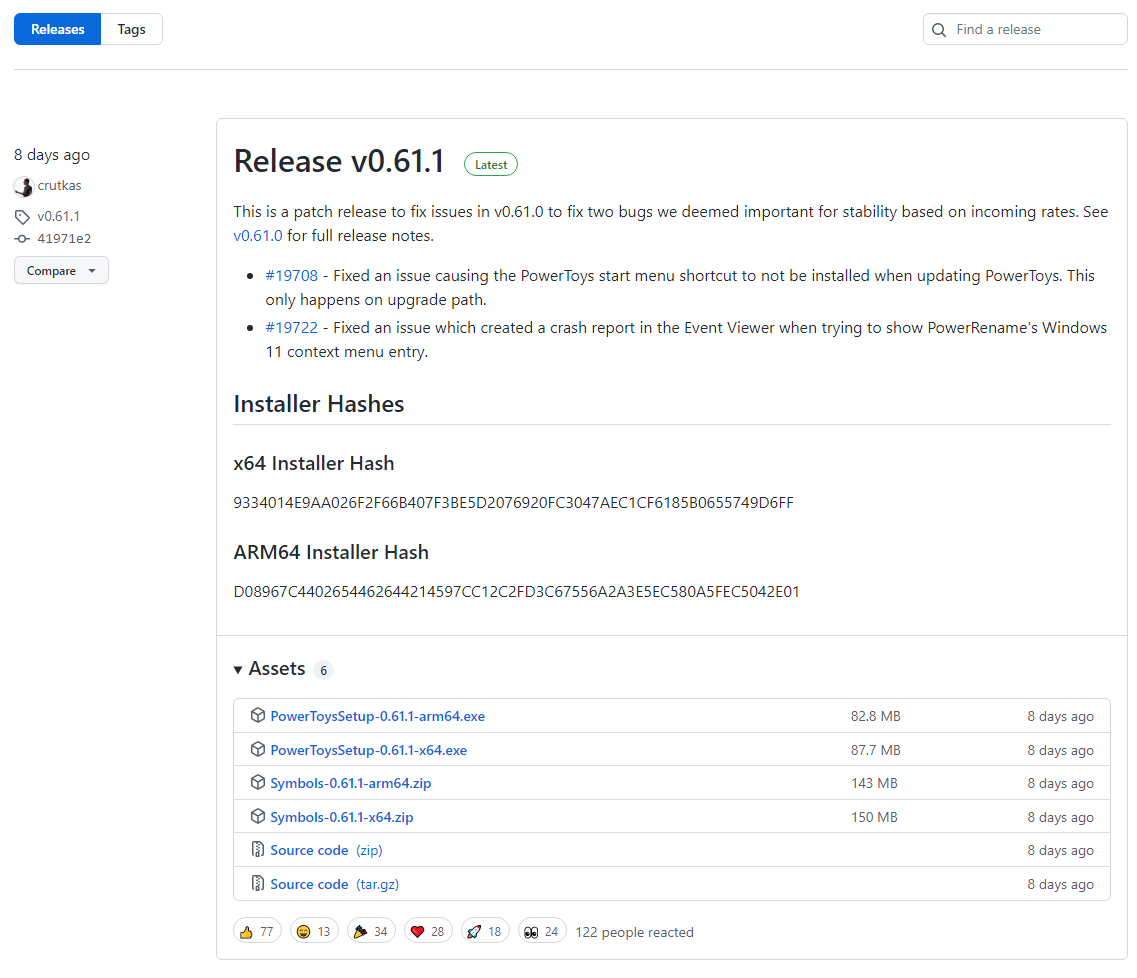Click the ARM64 installer hash string
Viewport: 1137px width, 978px height.
click(x=516, y=592)
